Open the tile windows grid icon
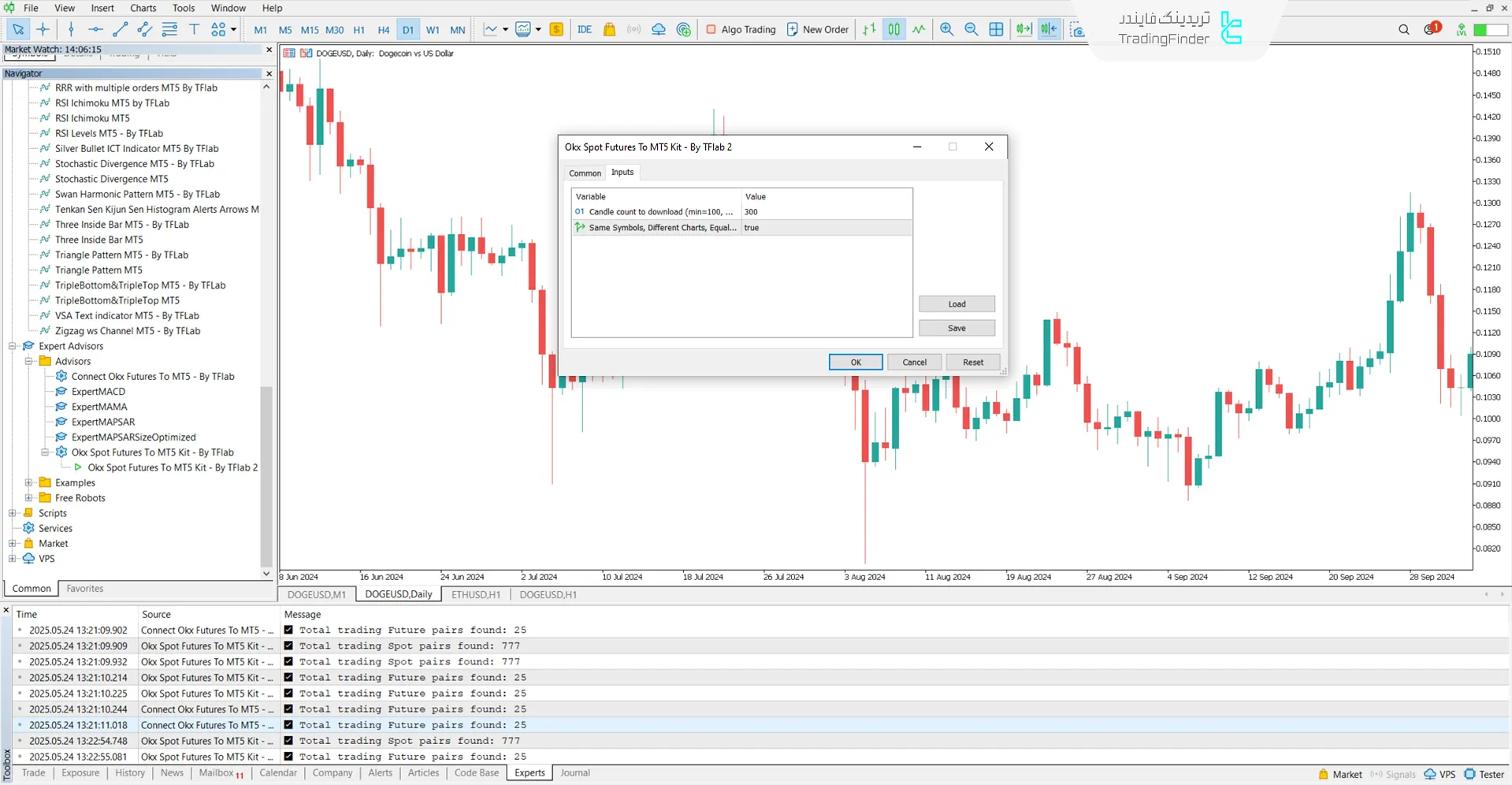The image size is (1512, 785). pyautogui.click(x=996, y=30)
